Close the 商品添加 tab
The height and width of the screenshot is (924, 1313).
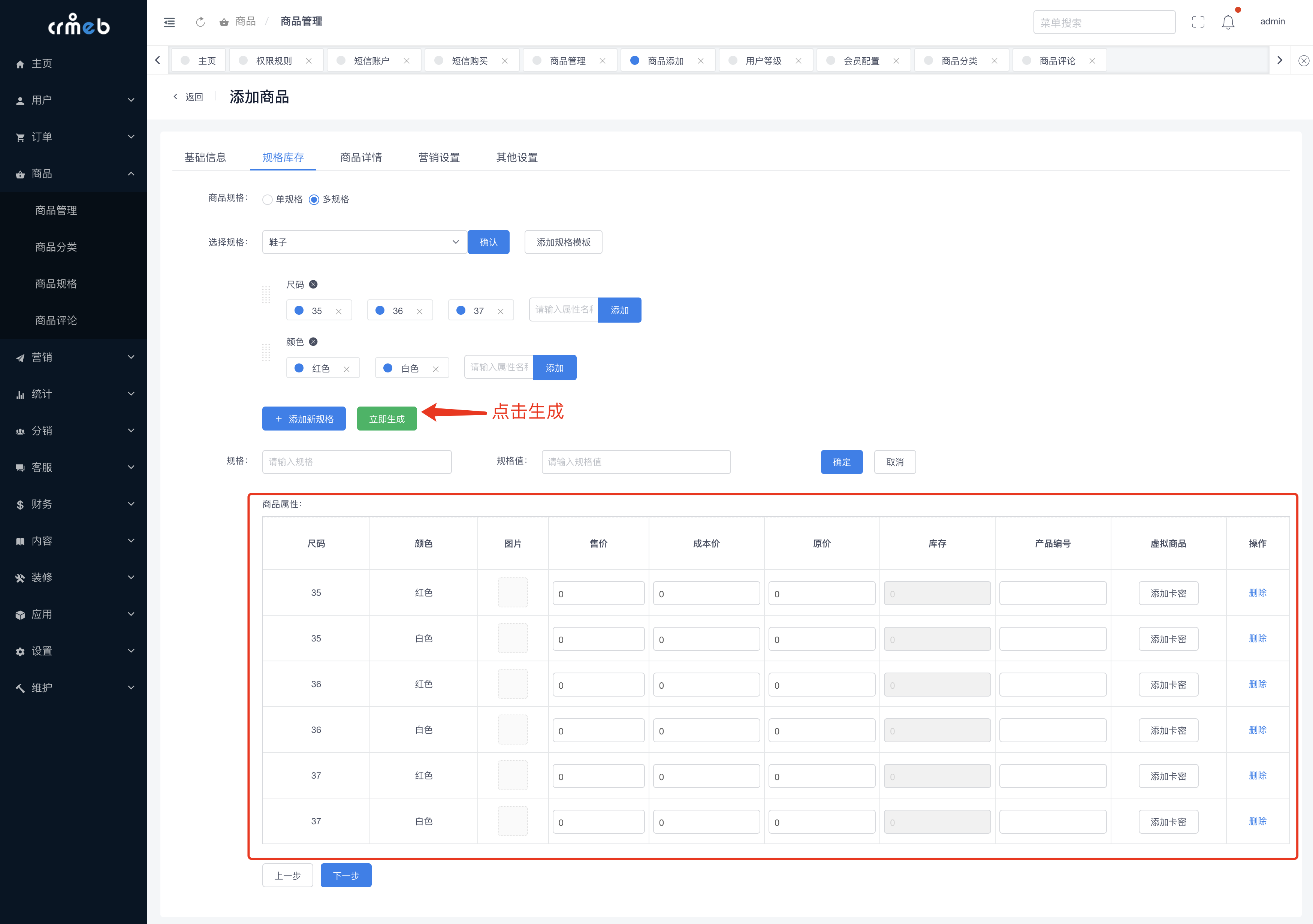point(701,61)
